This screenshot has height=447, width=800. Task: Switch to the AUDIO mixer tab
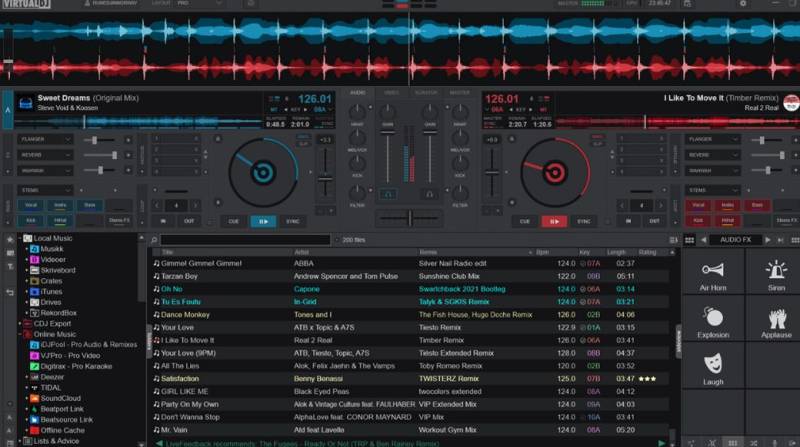tap(358, 92)
